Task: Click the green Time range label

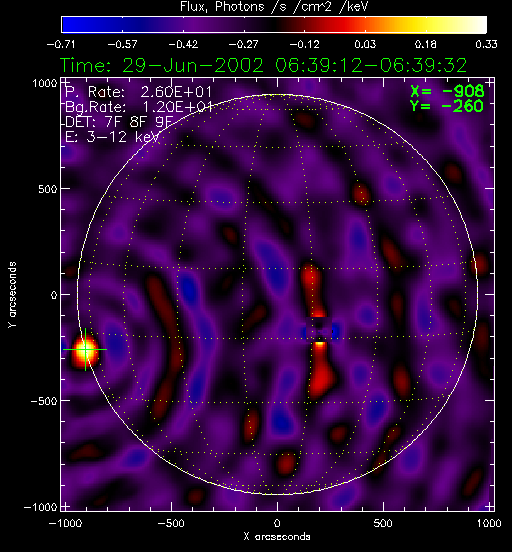Action: pyautogui.click(x=263, y=65)
